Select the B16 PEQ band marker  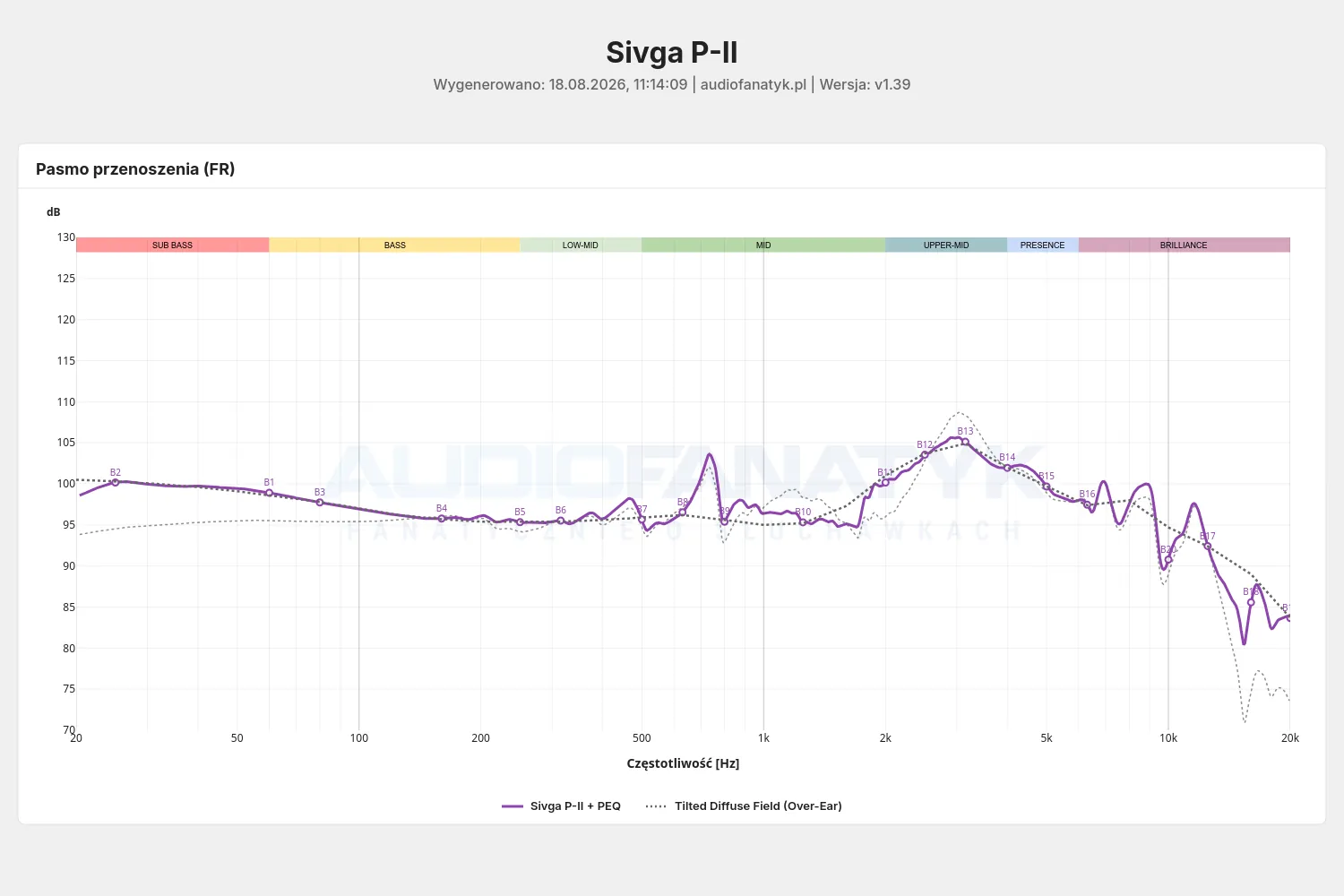click(1087, 504)
